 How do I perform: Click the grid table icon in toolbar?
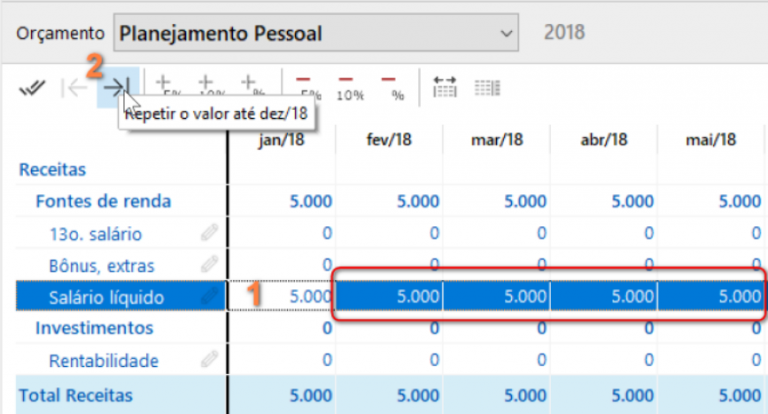pyautogui.click(x=487, y=88)
